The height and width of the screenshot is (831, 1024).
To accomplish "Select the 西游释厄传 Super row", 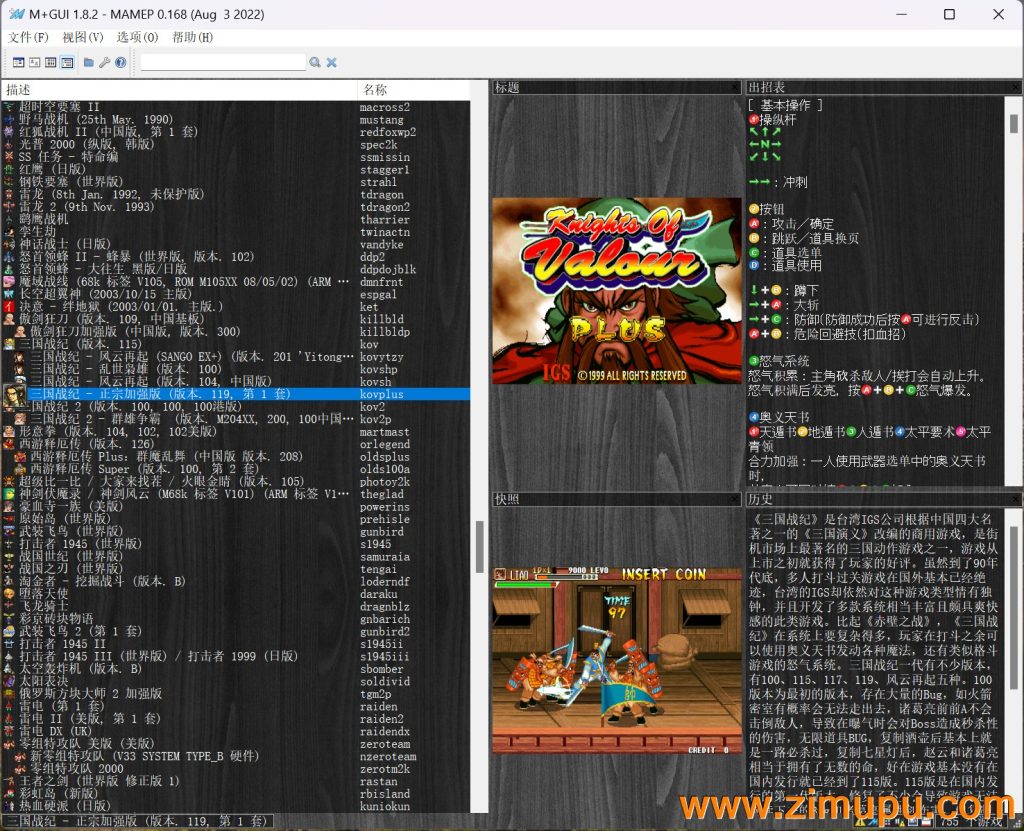I will pyautogui.click(x=235, y=469).
